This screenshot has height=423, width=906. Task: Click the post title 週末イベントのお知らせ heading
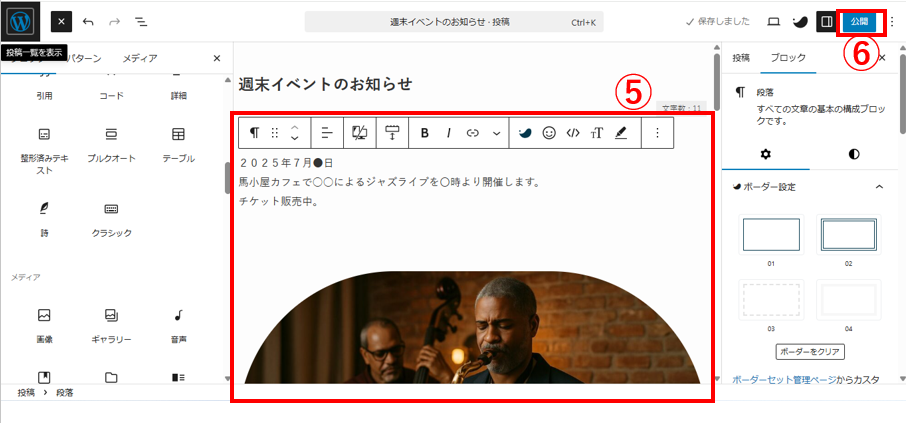[x=325, y=84]
